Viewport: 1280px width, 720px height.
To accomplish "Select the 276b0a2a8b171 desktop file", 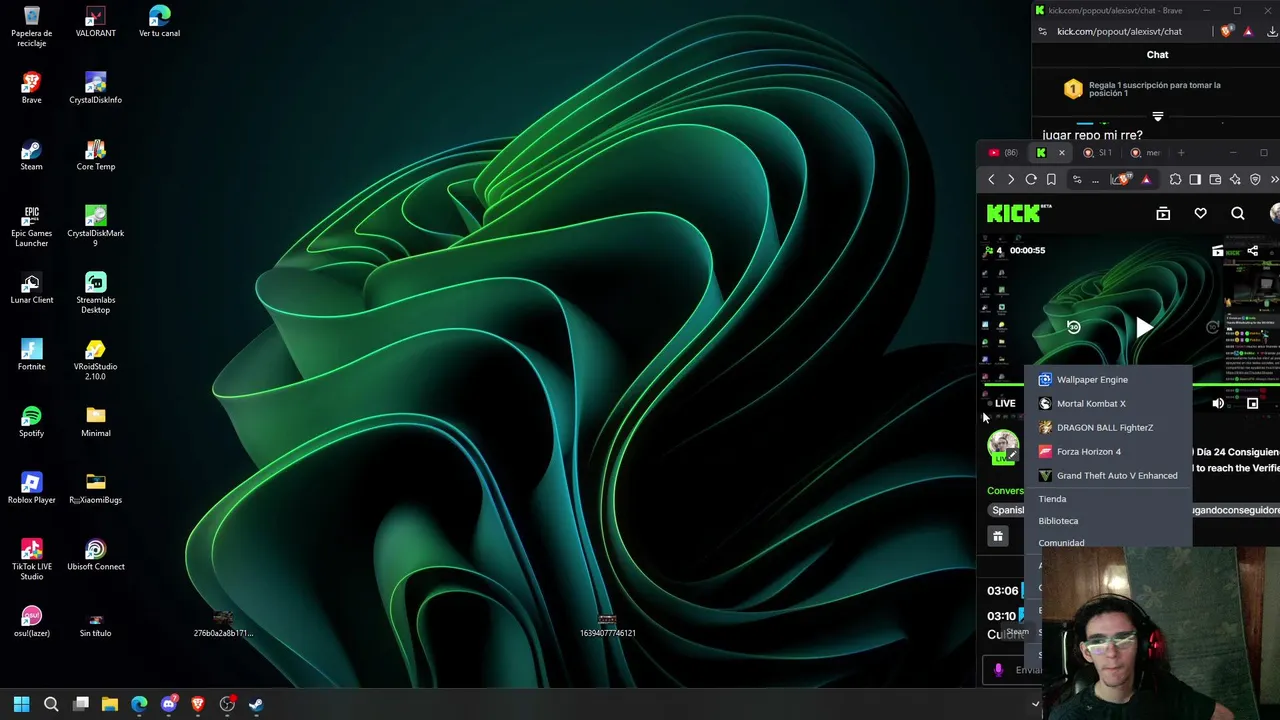I will coord(223,623).
